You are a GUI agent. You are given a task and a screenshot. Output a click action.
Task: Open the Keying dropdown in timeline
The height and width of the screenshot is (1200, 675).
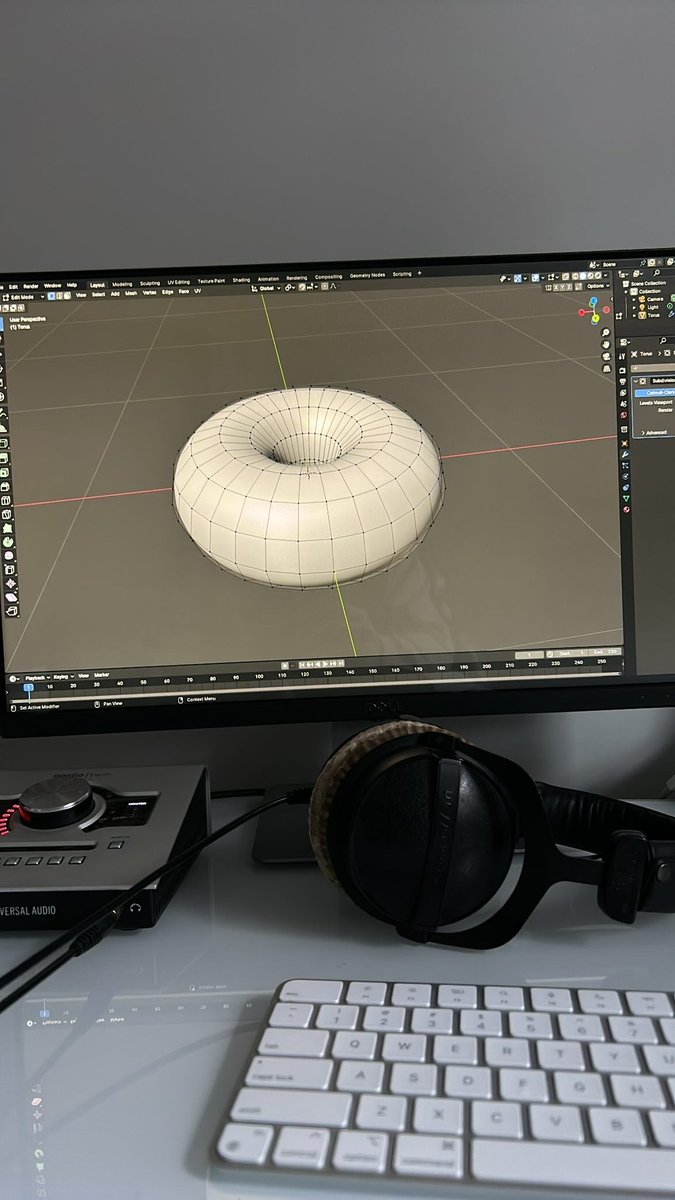(x=64, y=677)
